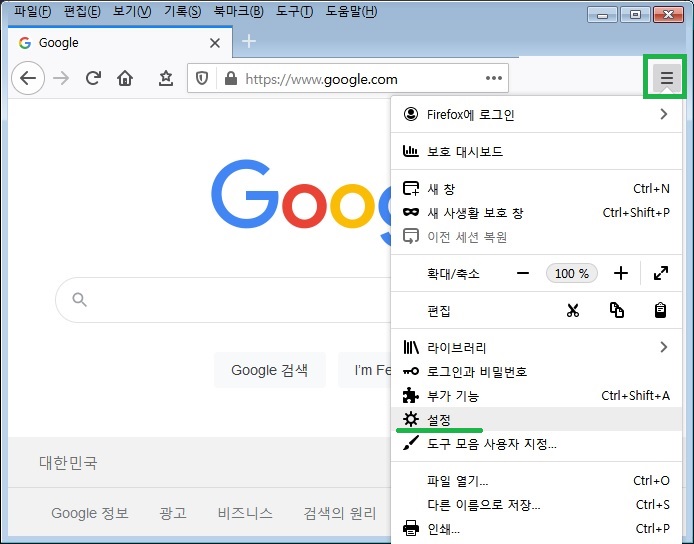
Task: Open 검색의 원리 footer link
Action: [x=339, y=513]
